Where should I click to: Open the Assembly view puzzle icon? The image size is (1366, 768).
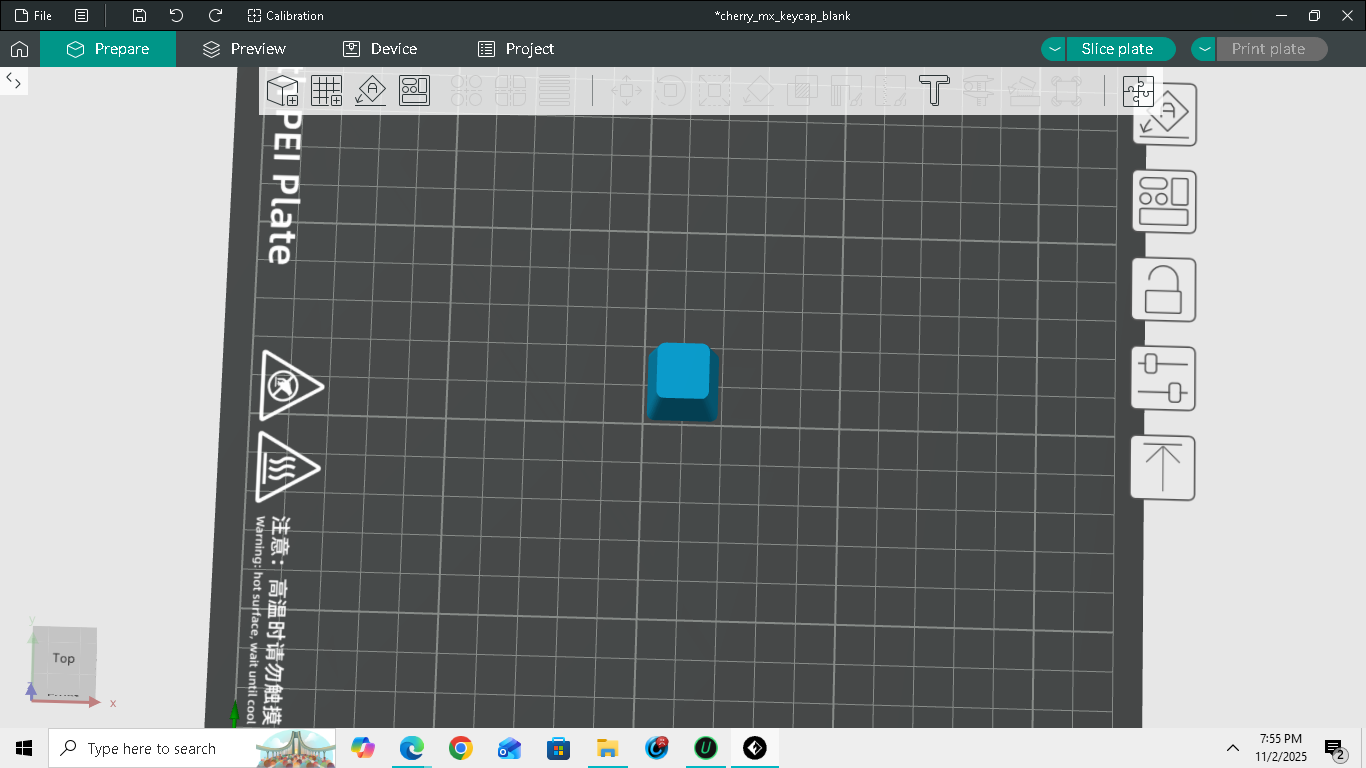1138,91
